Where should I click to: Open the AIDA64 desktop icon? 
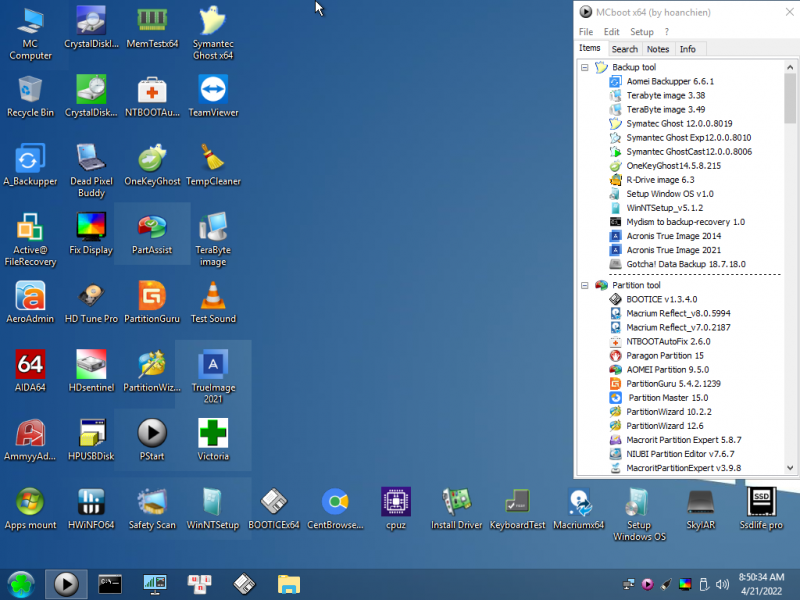pyautogui.click(x=30, y=366)
